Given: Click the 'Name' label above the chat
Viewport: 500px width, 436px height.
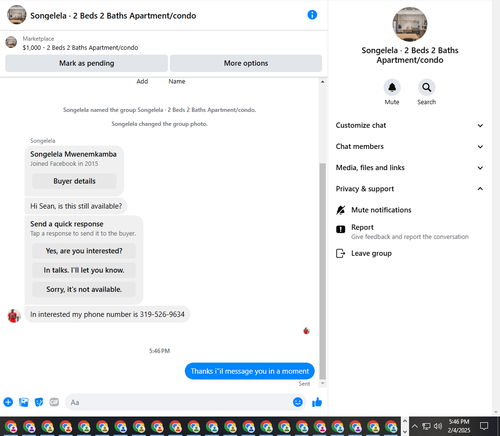Looking at the screenshot, I should point(177,81).
